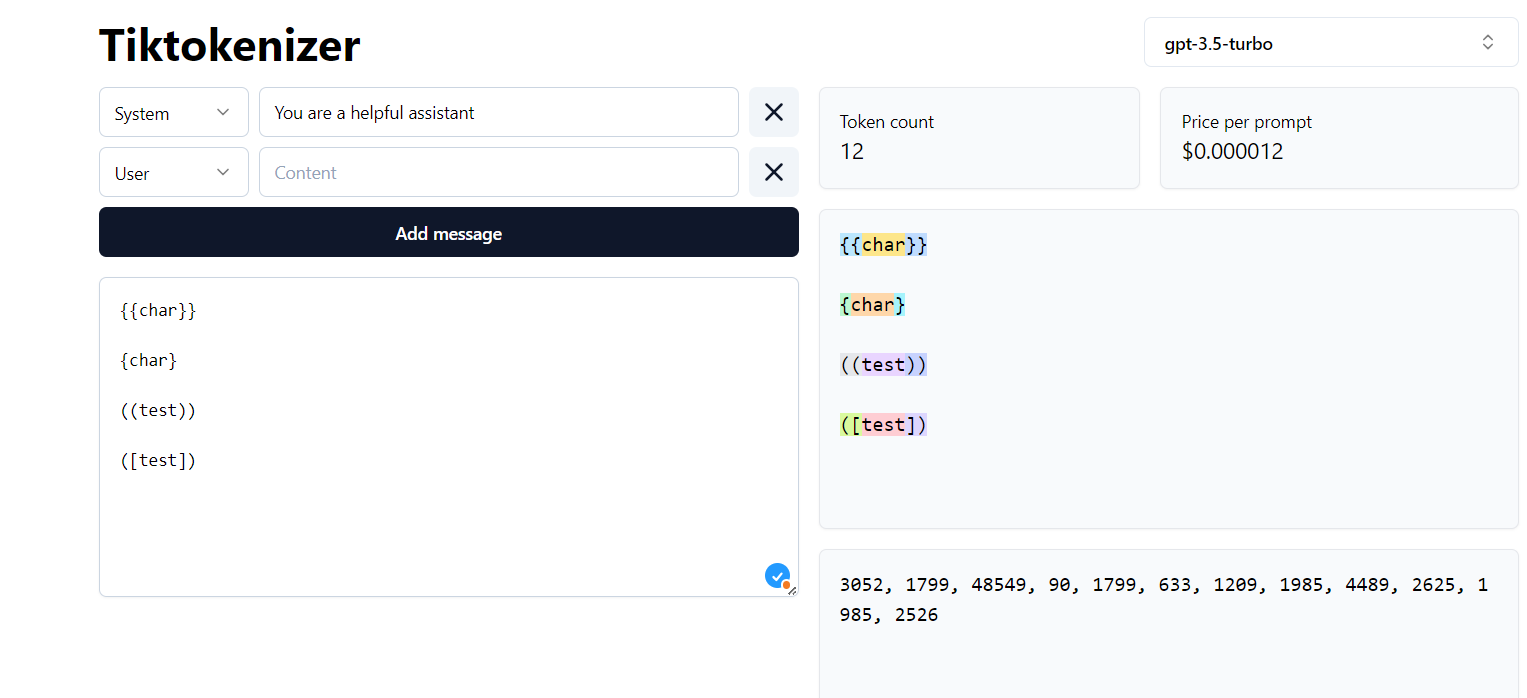Remove the System message with its X icon
Image resolution: width=1527 pixels, height=698 pixels.
click(x=773, y=112)
